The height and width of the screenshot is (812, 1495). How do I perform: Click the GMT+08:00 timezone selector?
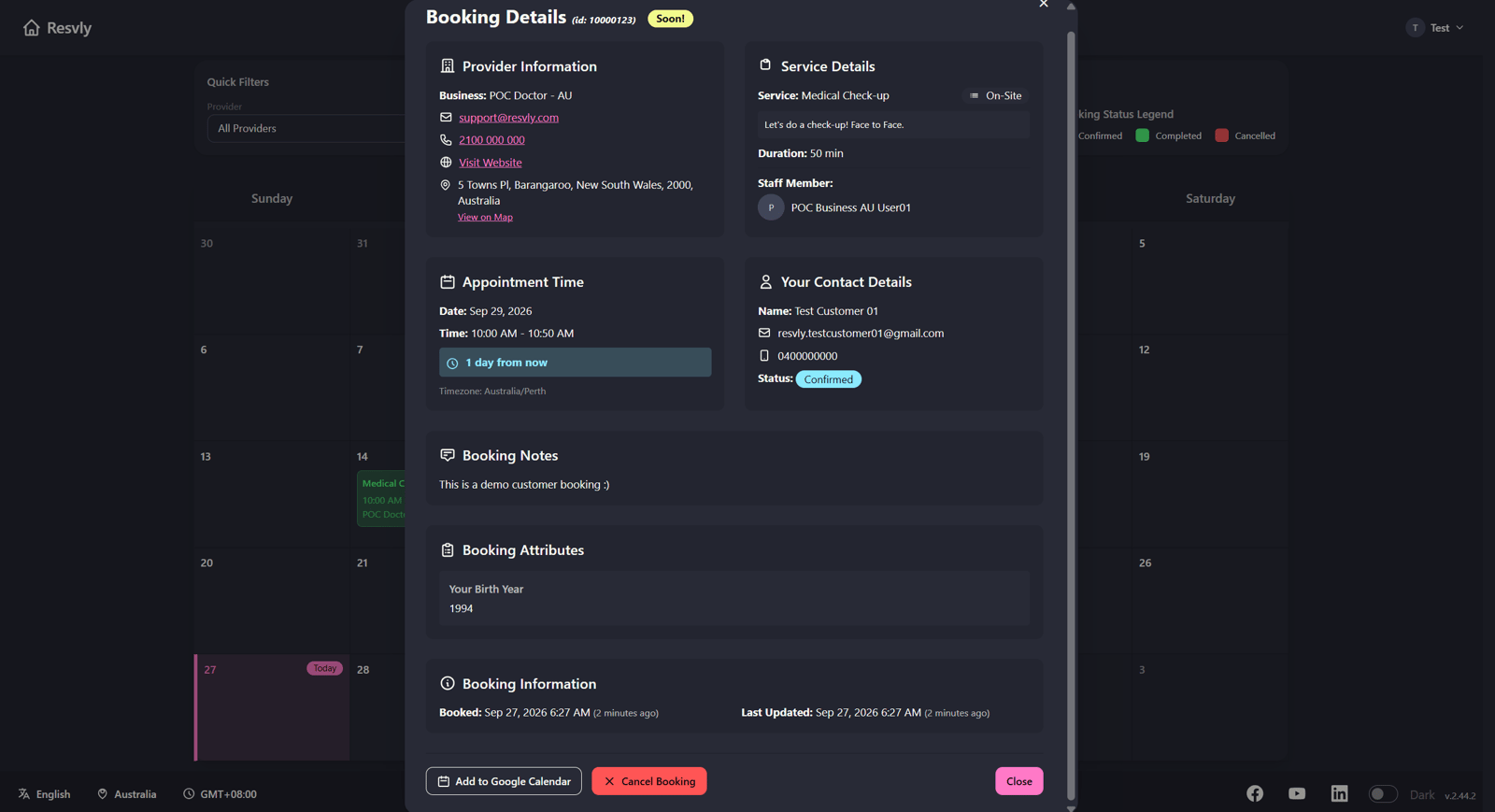point(220,794)
